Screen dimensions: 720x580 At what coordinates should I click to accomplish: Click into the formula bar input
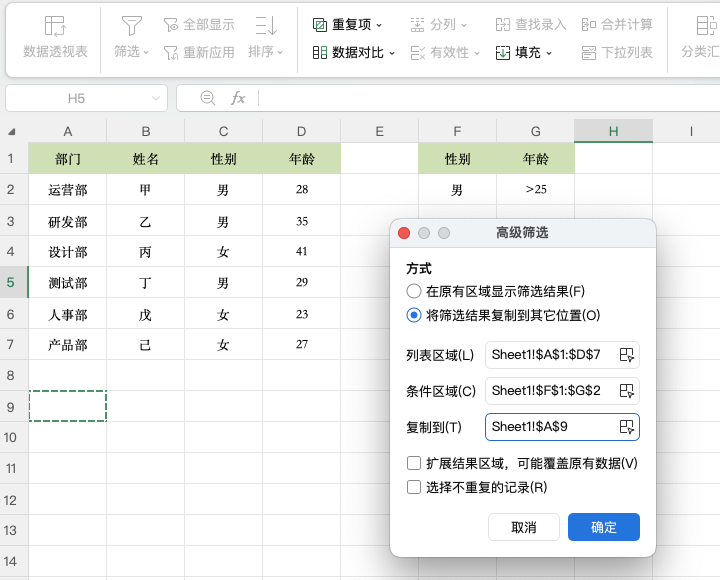tap(489, 98)
